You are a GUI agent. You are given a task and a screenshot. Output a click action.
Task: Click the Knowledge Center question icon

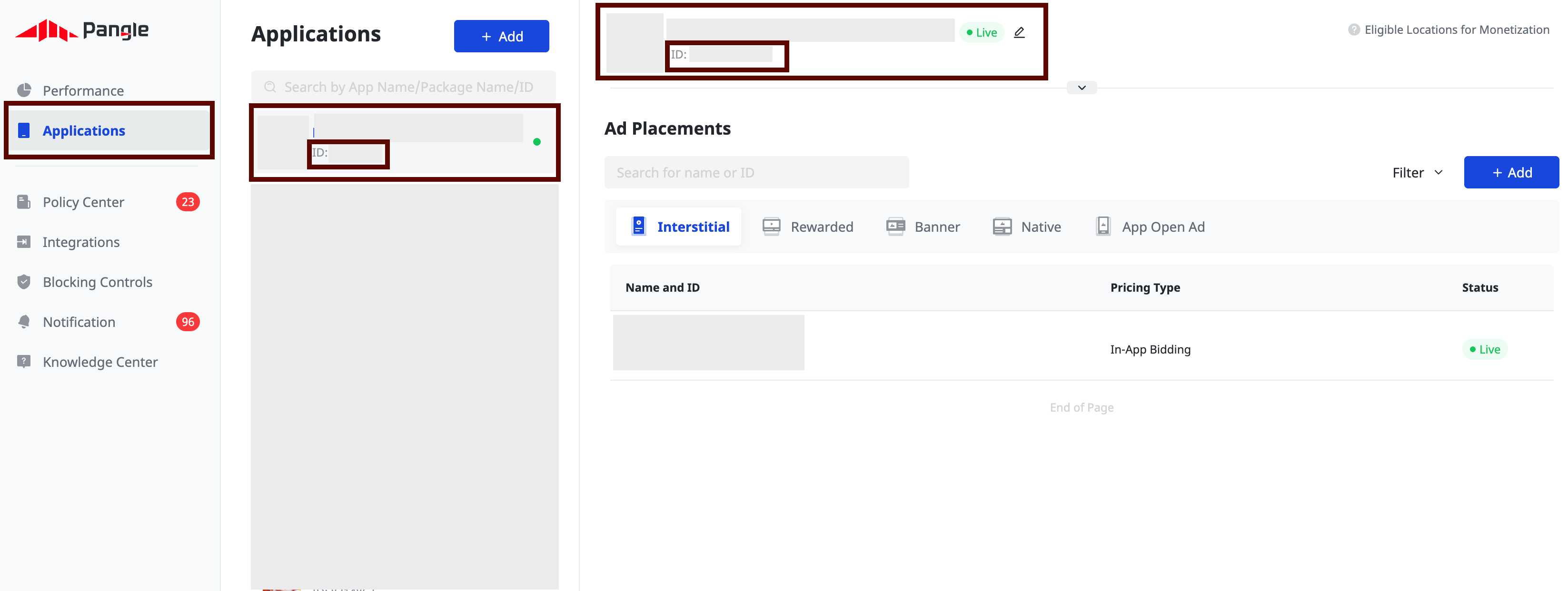pyautogui.click(x=24, y=362)
